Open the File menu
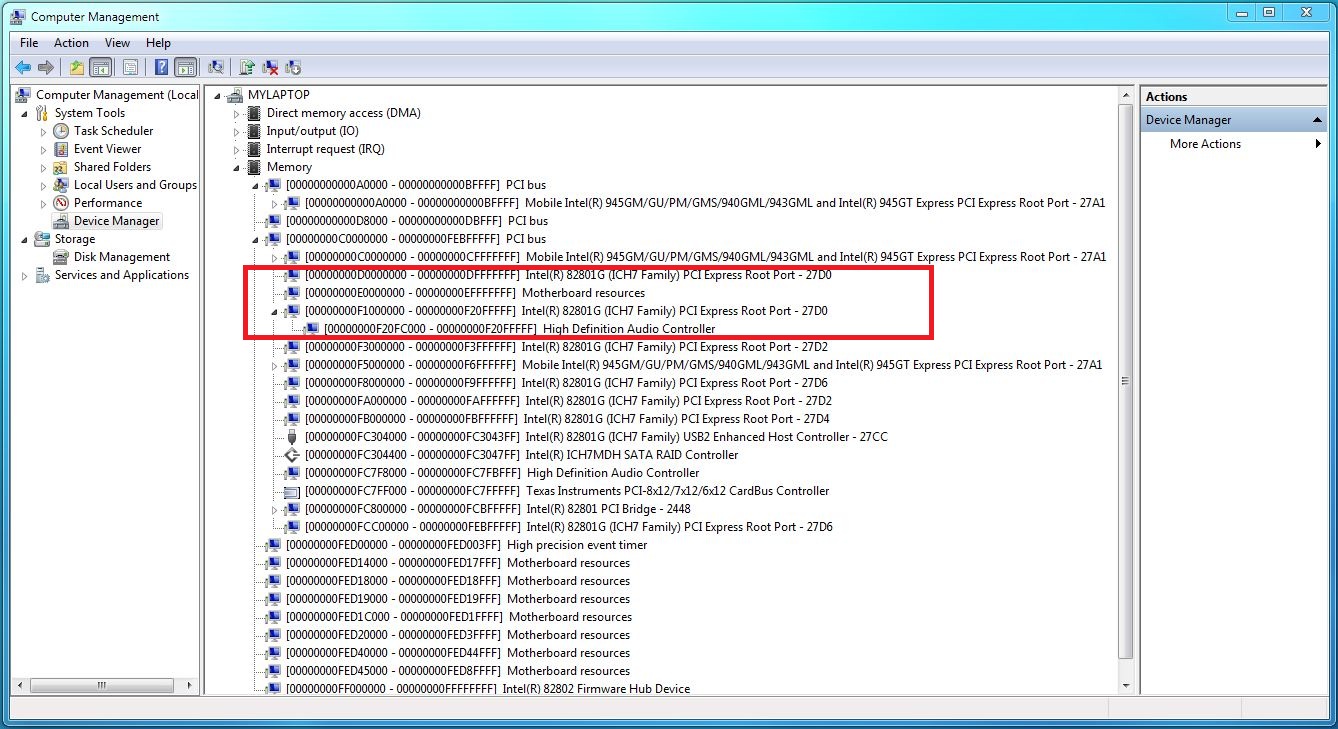The image size is (1338, 729). 29,43
